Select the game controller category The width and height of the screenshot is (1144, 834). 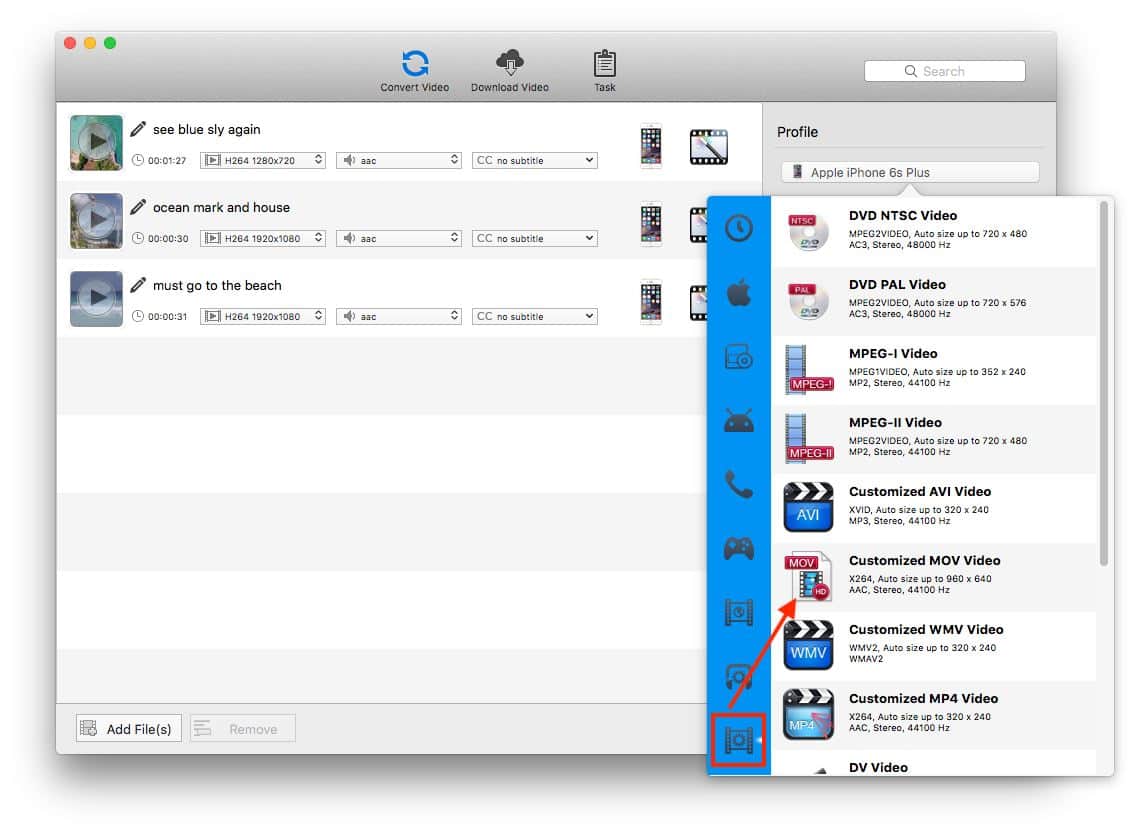(x=738, y=548)
